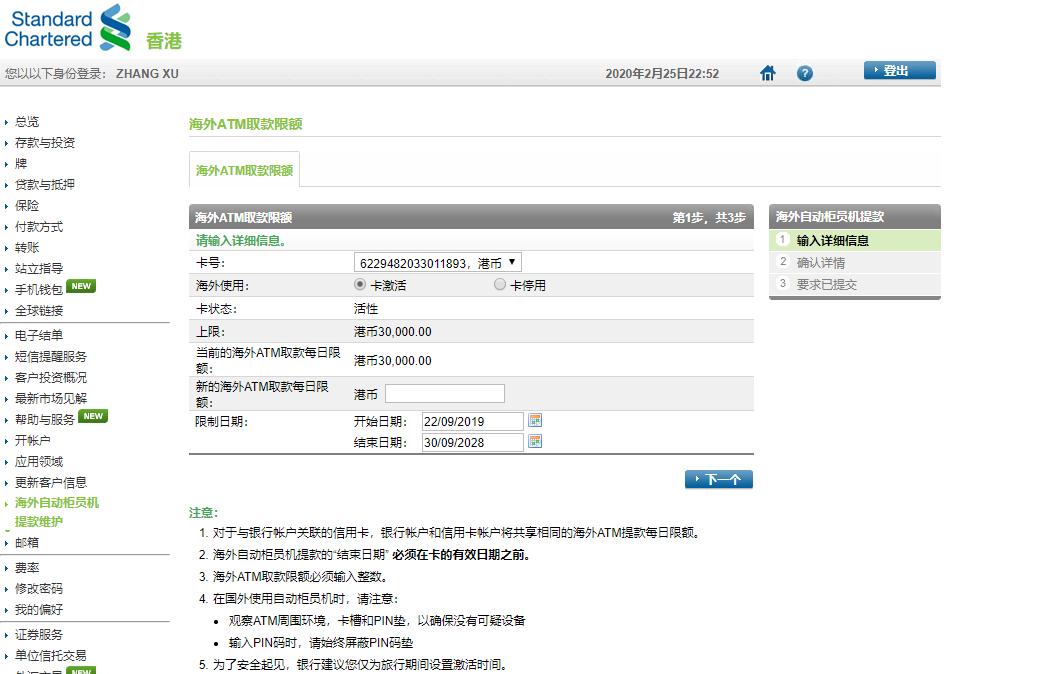Click the 开始日期 date field showing 22/09/2019

[472, 420]
